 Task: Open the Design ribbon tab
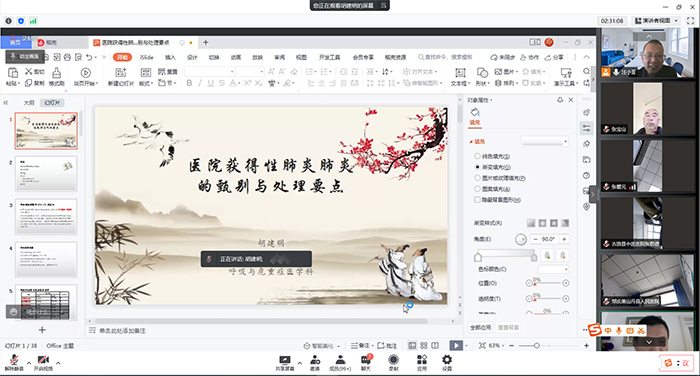(192, 57)
